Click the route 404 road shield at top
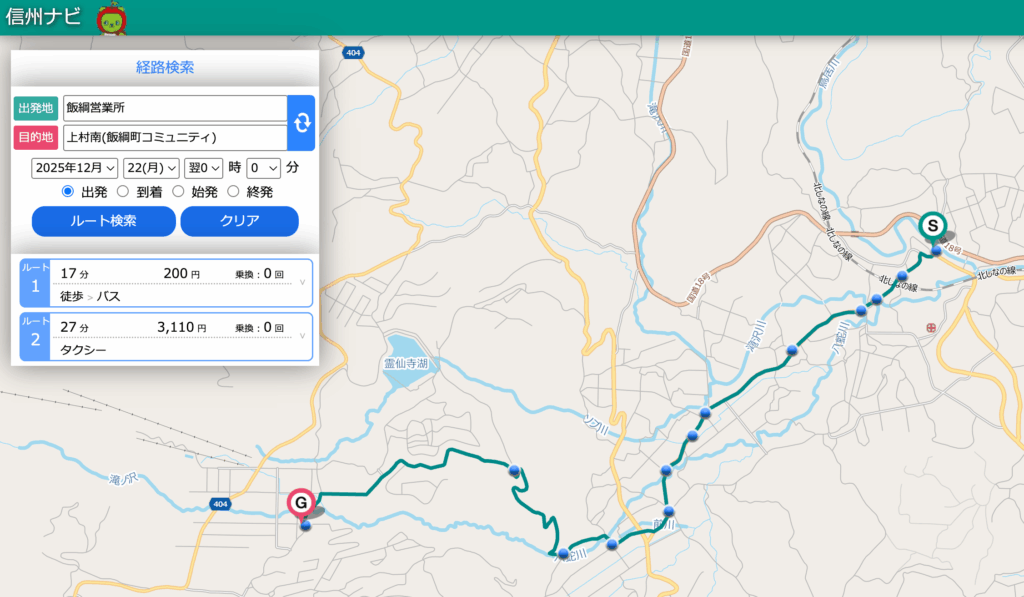Viewport: 1024px width, 597px height. (x=351, y=52)
